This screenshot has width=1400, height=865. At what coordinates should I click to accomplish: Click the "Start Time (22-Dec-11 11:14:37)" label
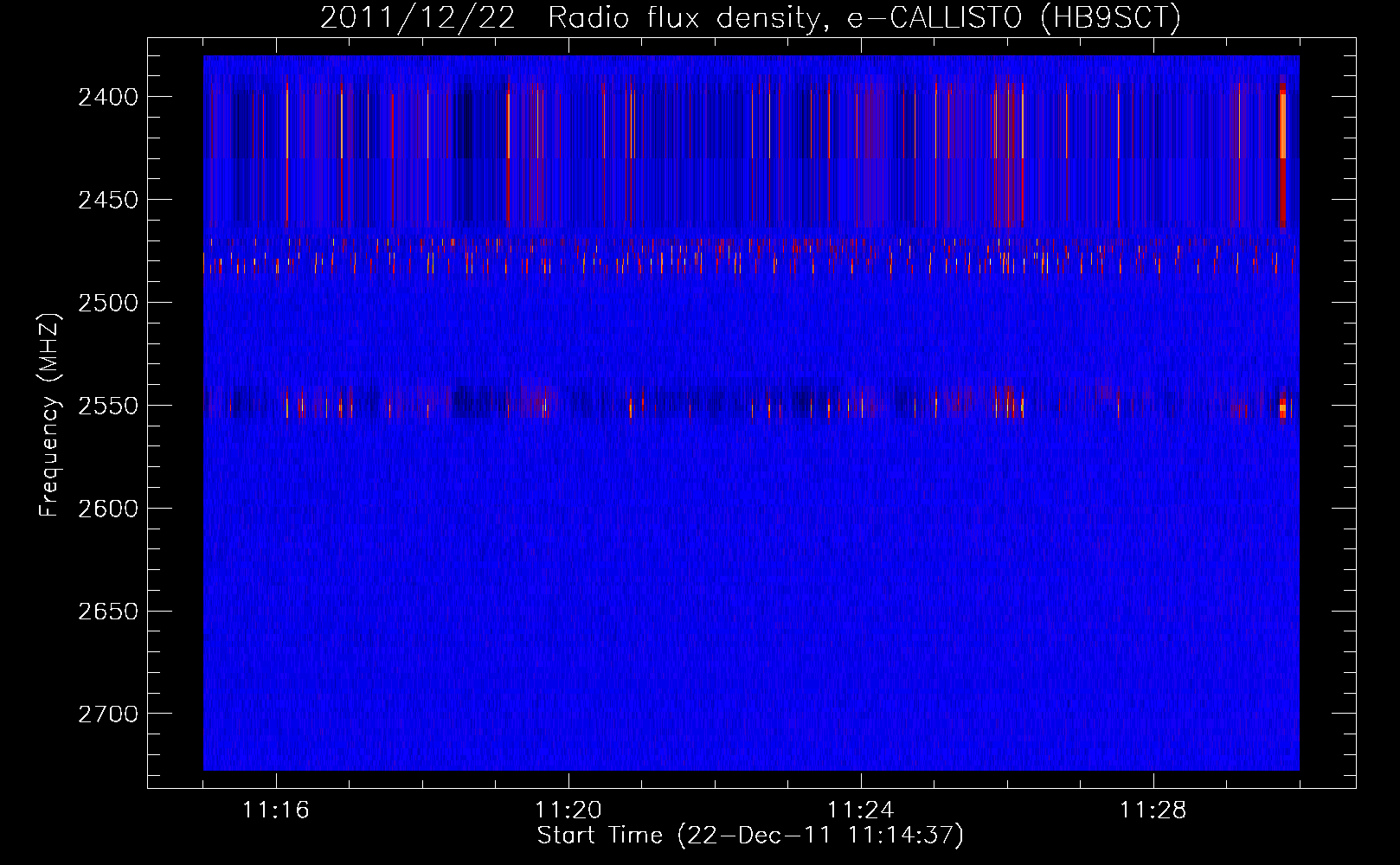[750, 836]
